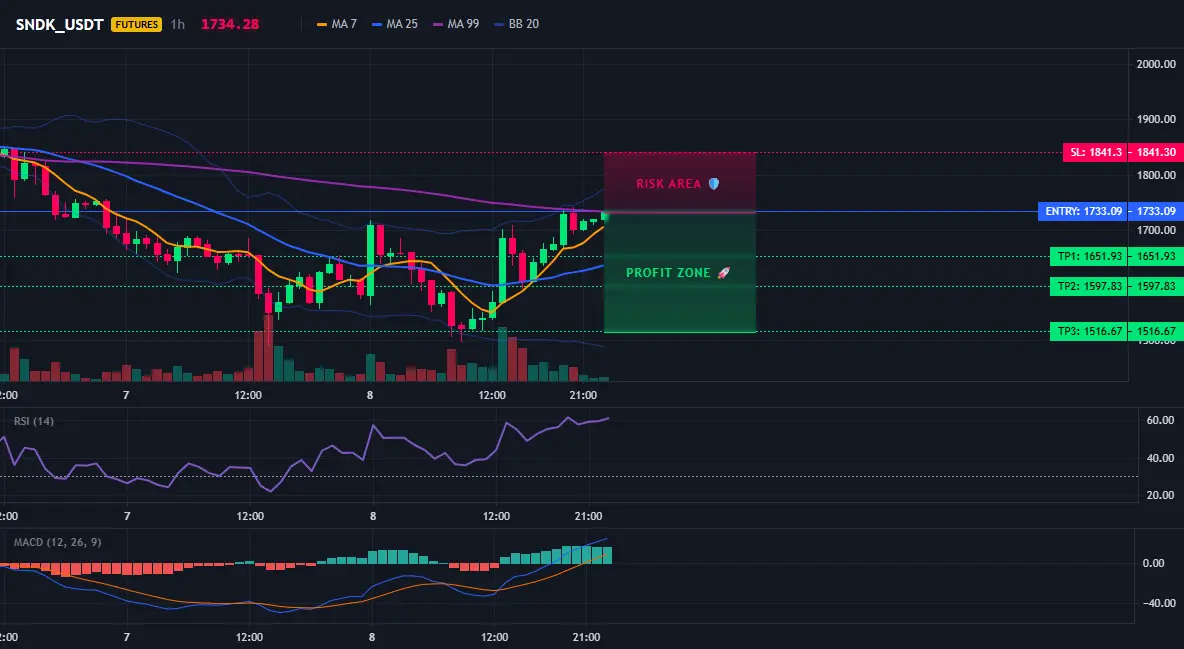Click the -40.00 value on MACD axis
This screenshot has width=1184, height=649.
(x=1159, y=603)
